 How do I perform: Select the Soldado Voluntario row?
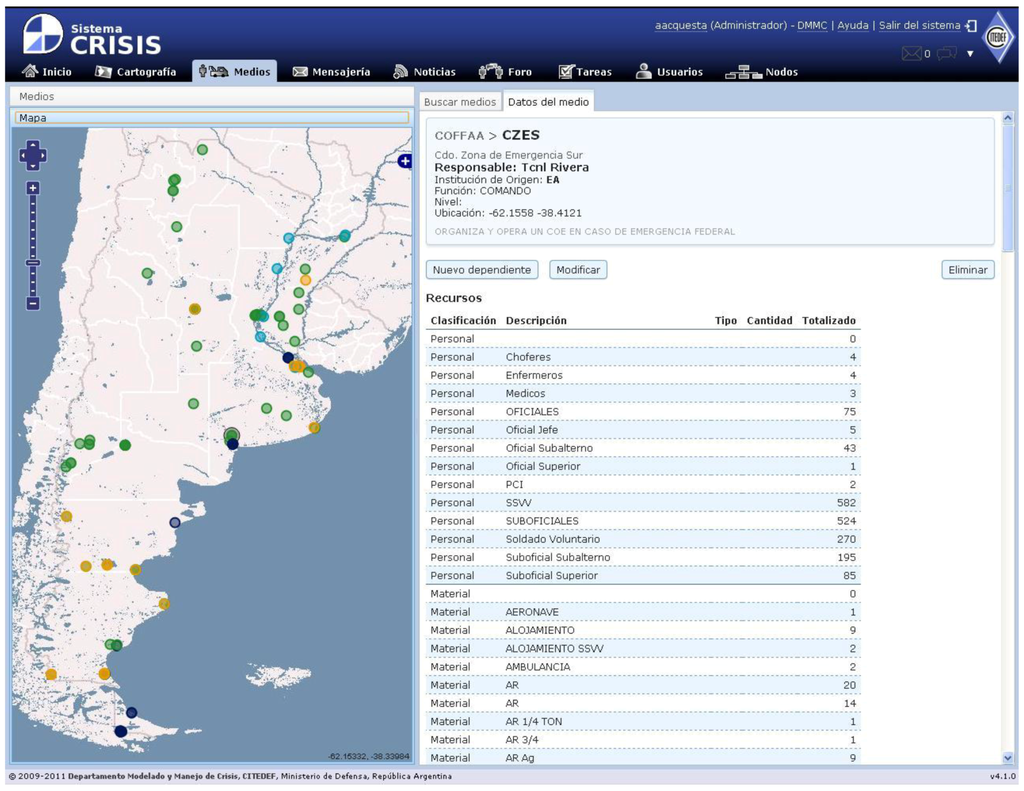(x=643, y=540)
